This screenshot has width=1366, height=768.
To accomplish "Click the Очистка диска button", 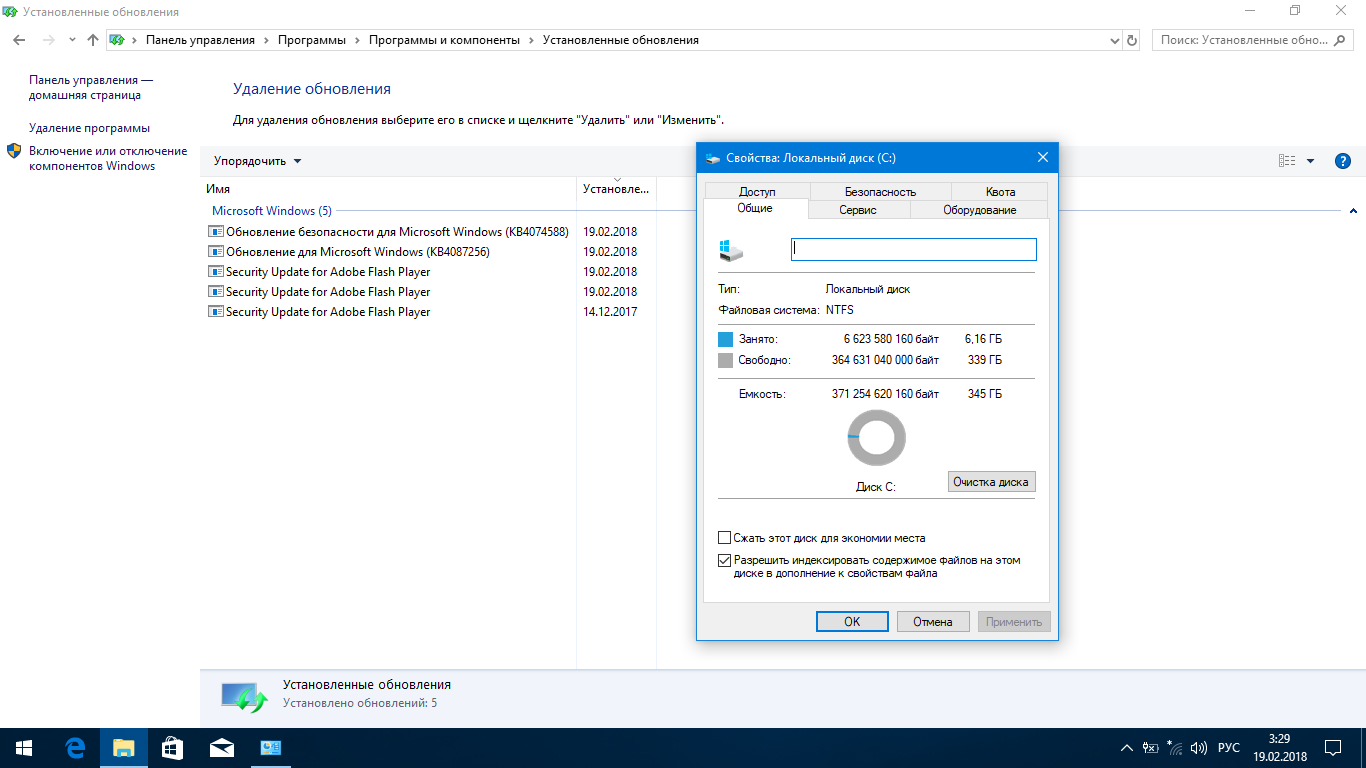I will pos(991,482).
